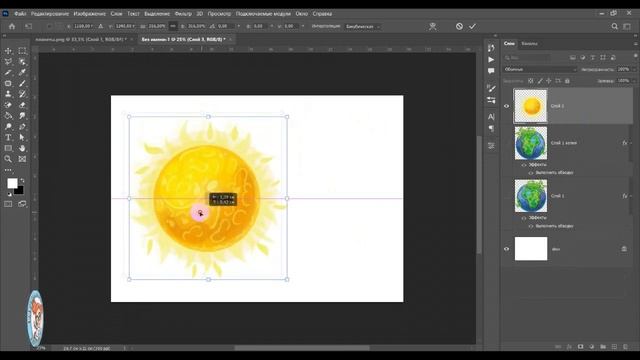
Task: Click the create new layer icon
Action: tap(614, 347)
